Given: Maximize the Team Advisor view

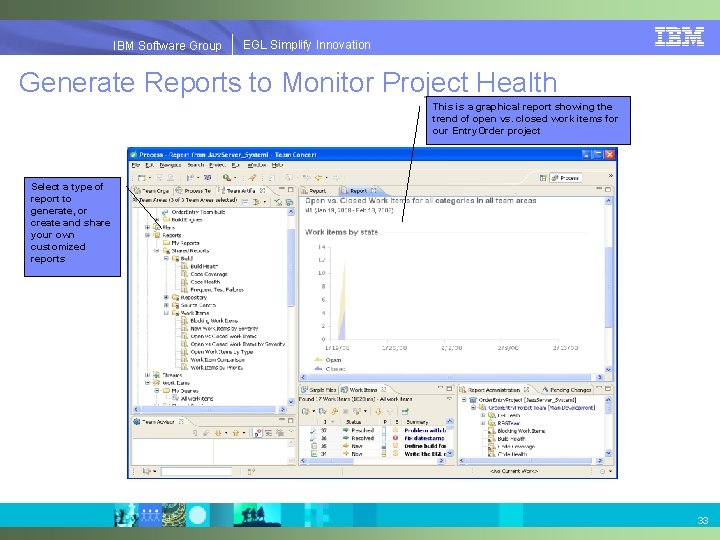Looking at the screenshot, I should (x=291, y=421).
